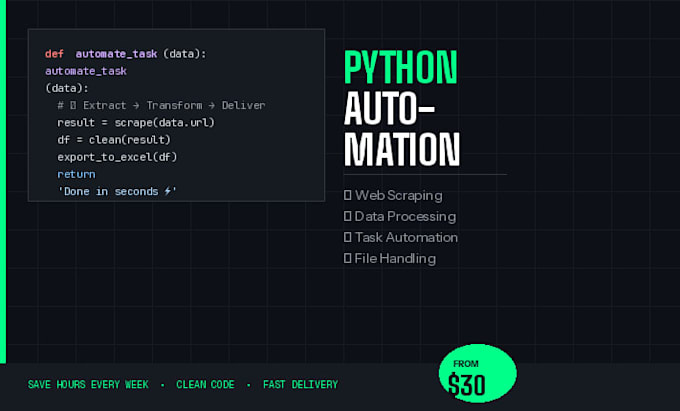Image resolution: width=680 pixels, height=411 pixels.
Task: Select the 'File Handling' list item
Action: (x=390, y=258)
